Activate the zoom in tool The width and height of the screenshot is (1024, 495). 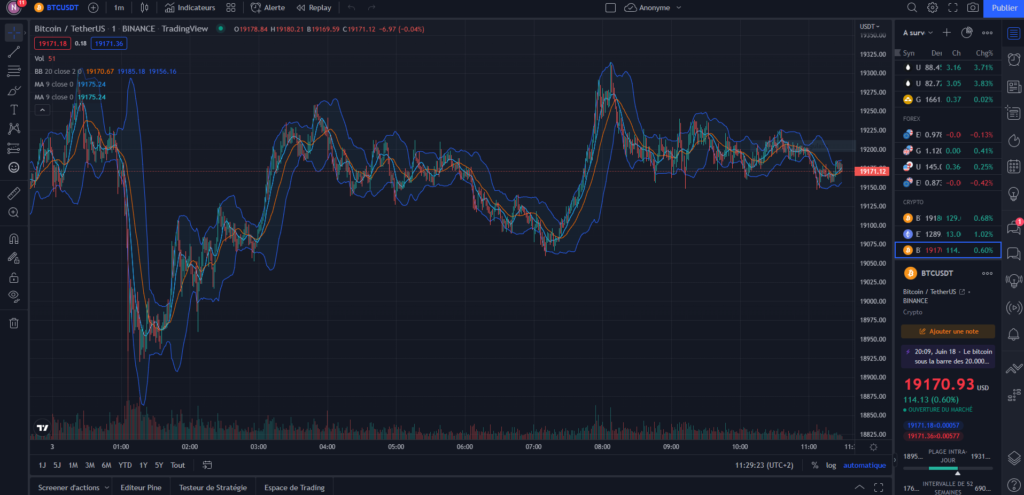tap(14, 212)
